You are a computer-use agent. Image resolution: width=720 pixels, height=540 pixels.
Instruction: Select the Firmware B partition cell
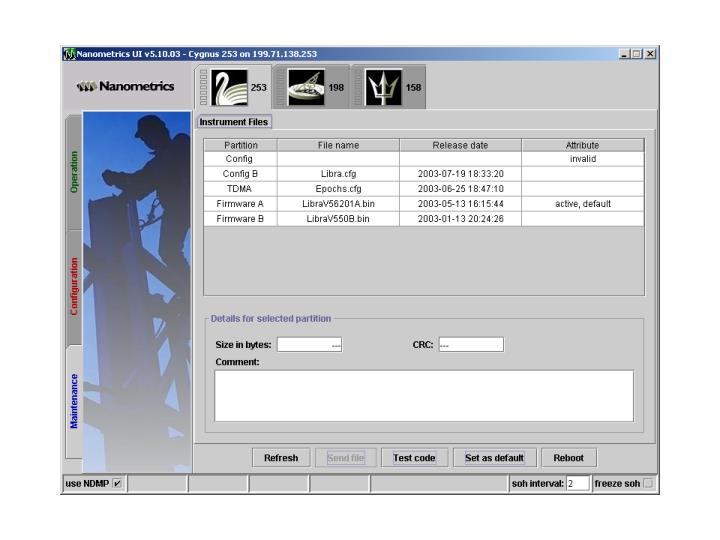[241, 219]
